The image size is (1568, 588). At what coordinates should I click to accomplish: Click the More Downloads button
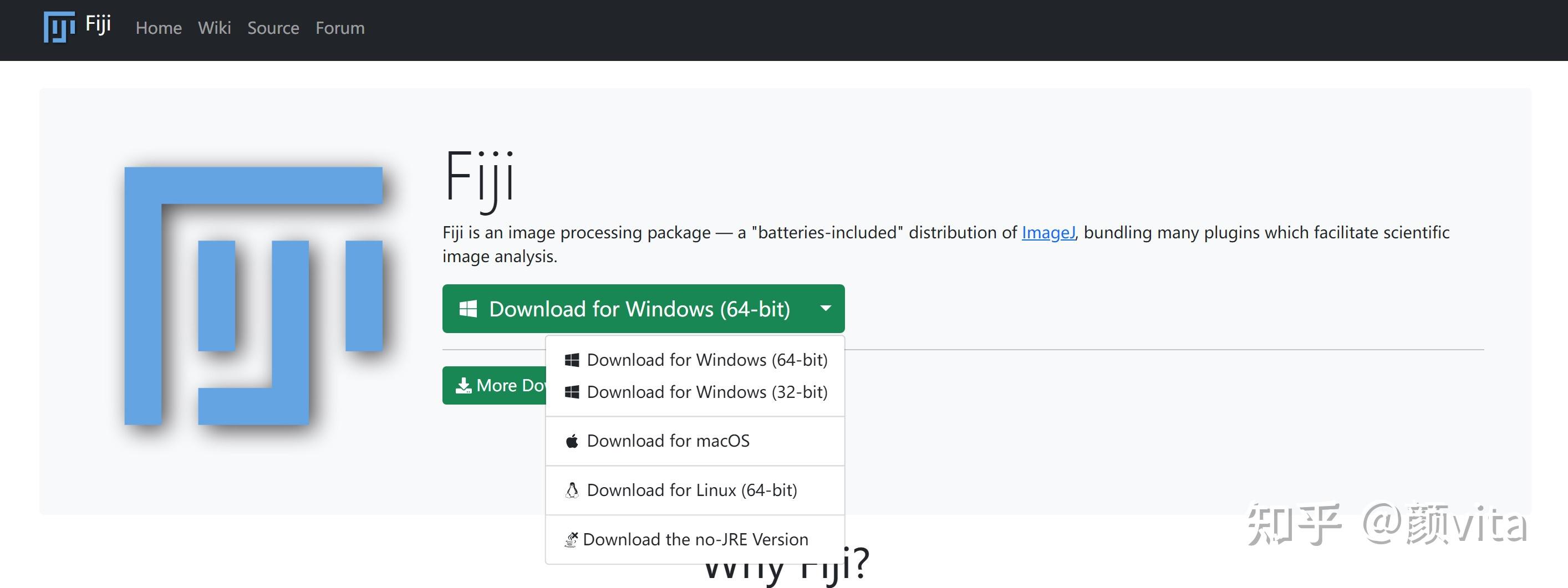click(499, 385)
